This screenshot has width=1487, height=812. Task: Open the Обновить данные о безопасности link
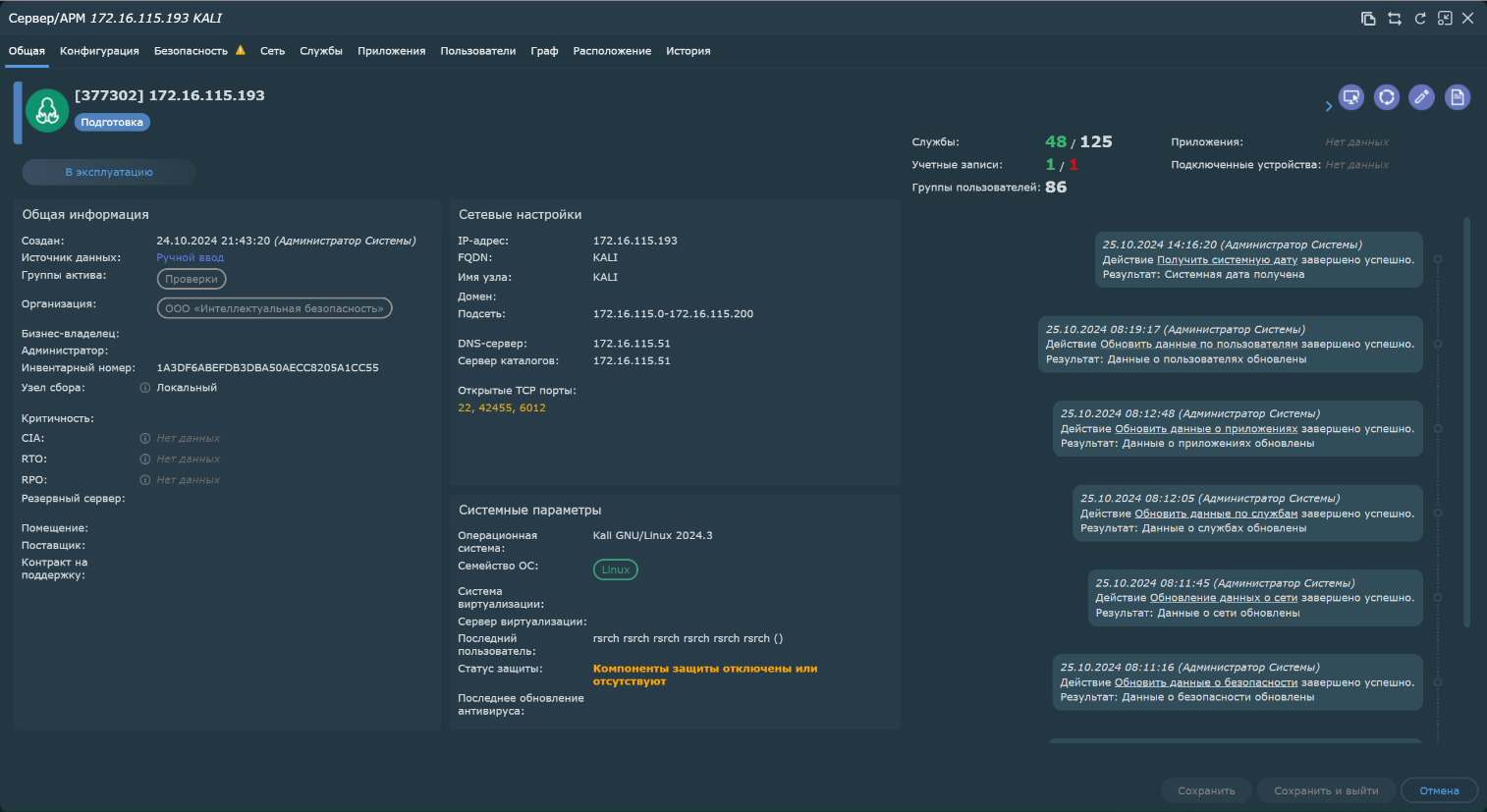click(x=1206, y=682)
